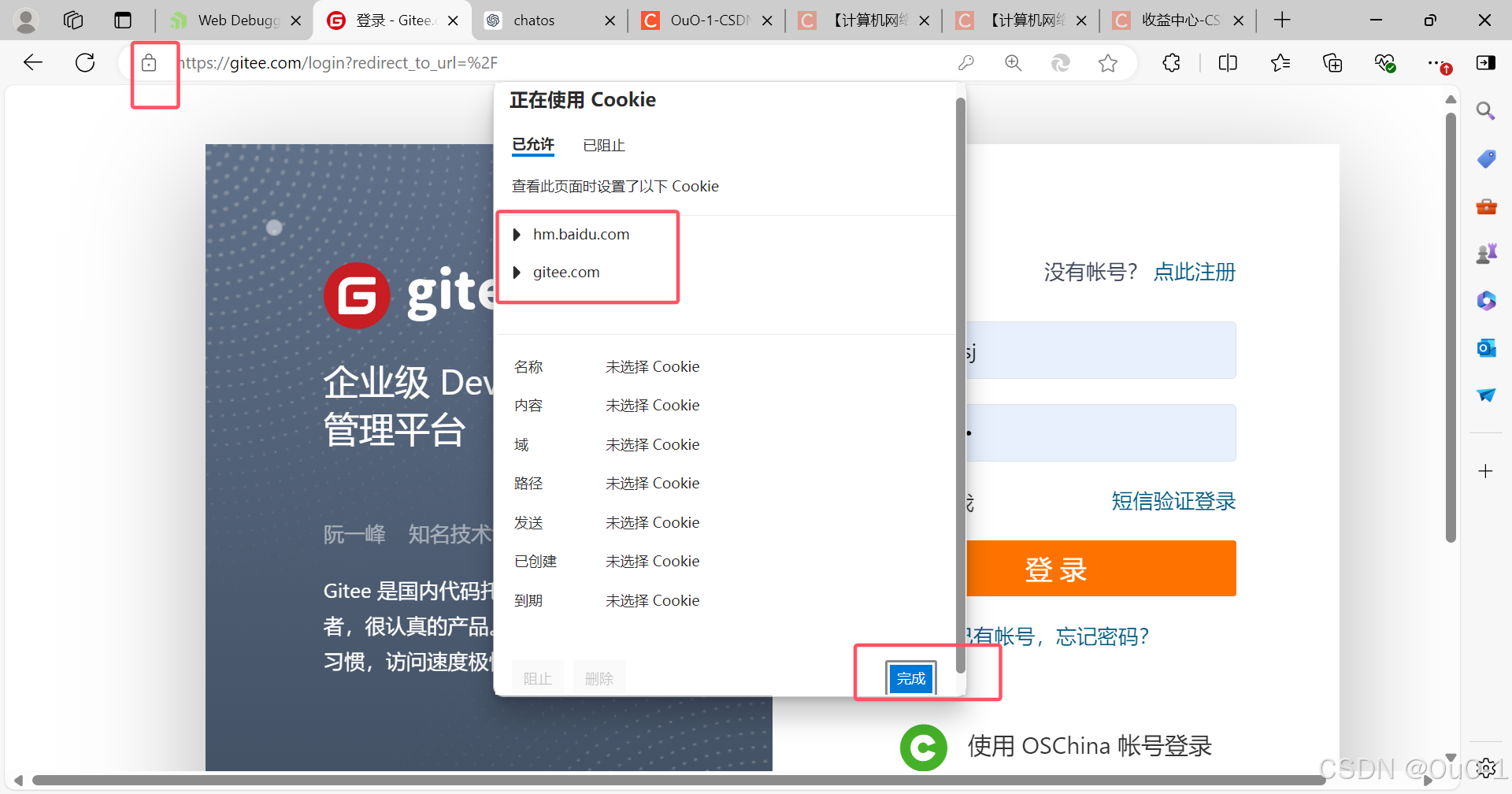Open the browser profile avatar
Image resolution: width=1512 pixels, height=794 pixels.
click(26, 20)
